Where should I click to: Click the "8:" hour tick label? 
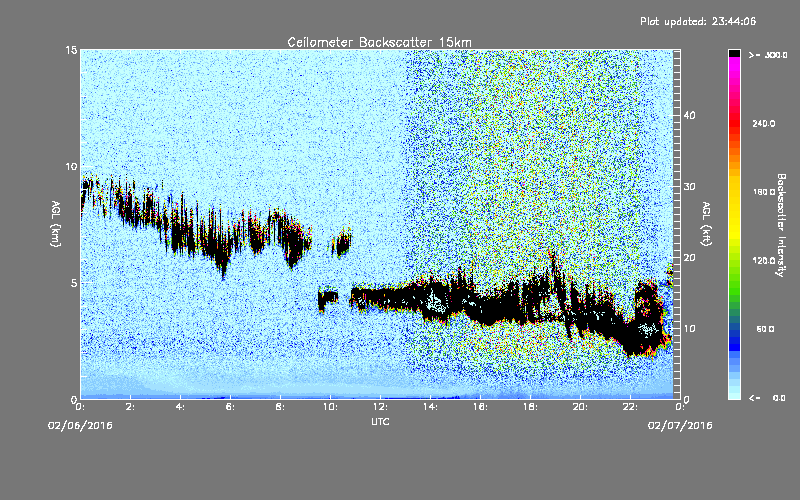click(x=281, y=407)
